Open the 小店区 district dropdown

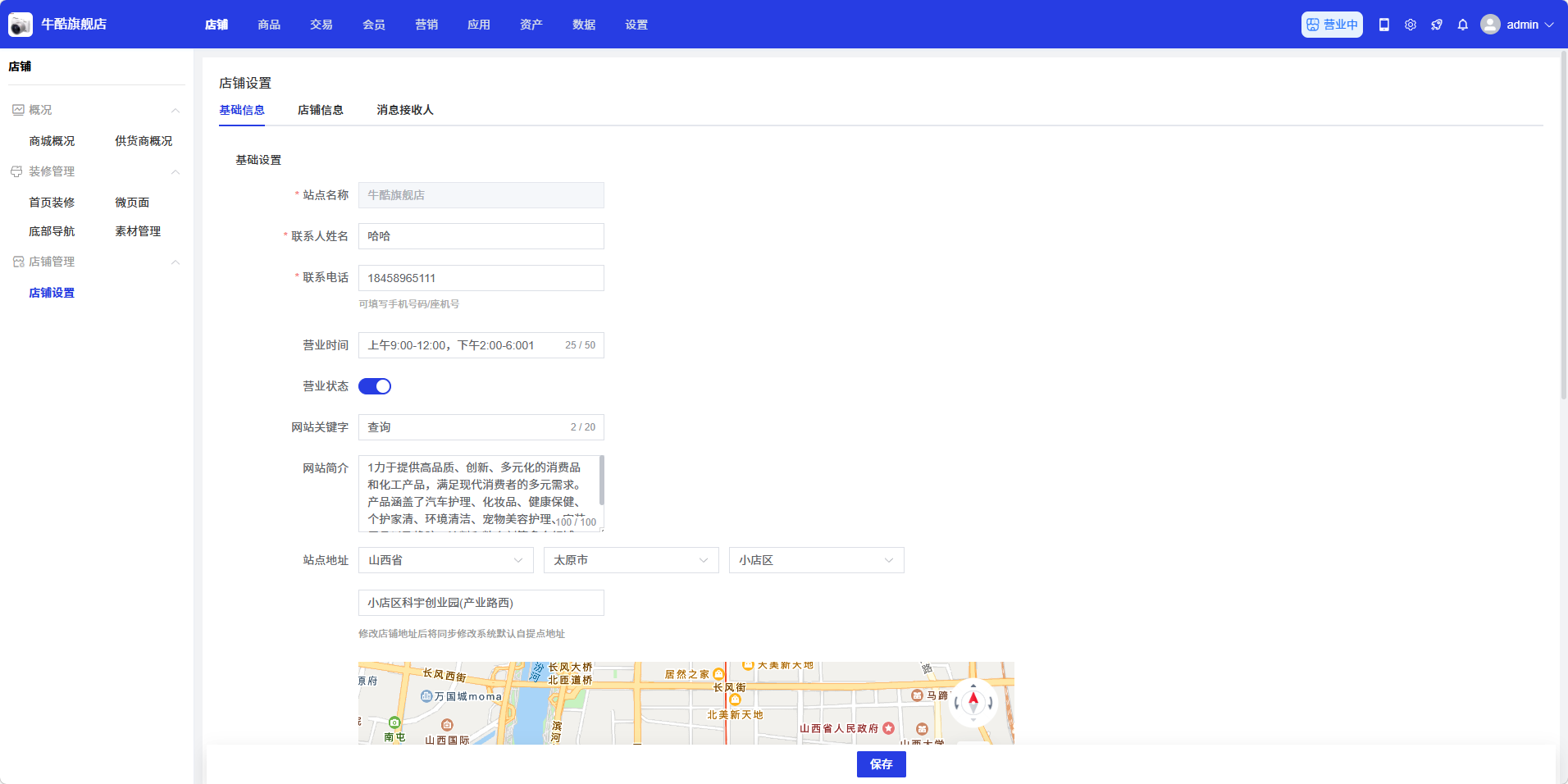coord(816,560)
